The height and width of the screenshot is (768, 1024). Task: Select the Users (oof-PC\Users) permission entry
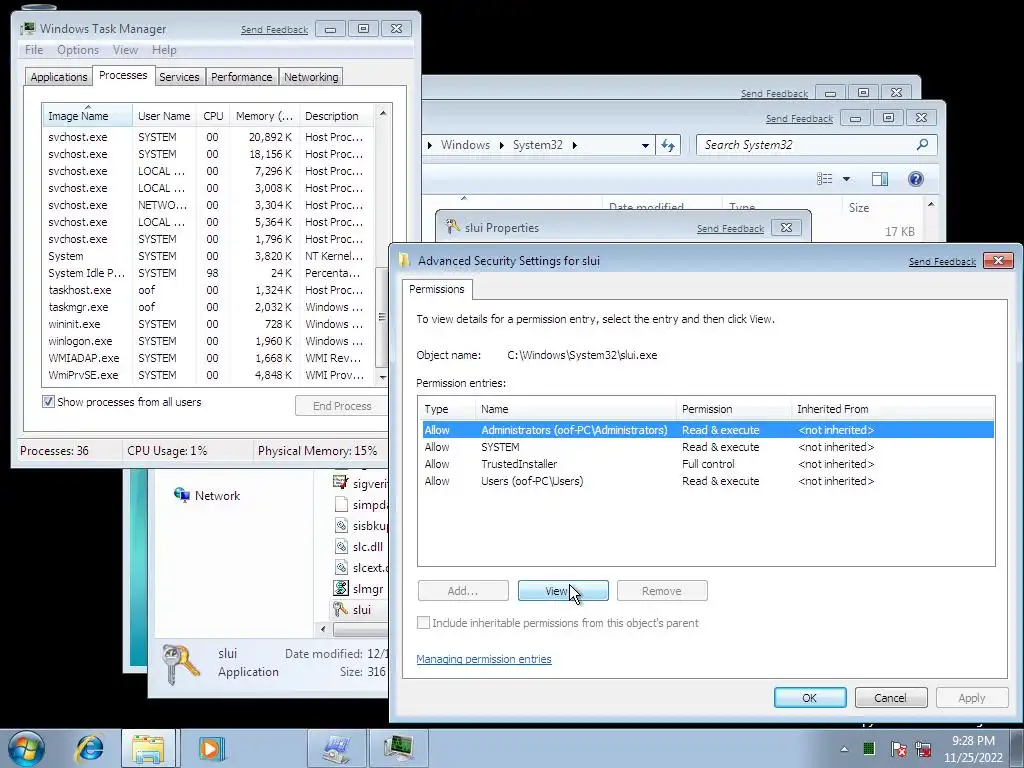(x=707, y=481)
